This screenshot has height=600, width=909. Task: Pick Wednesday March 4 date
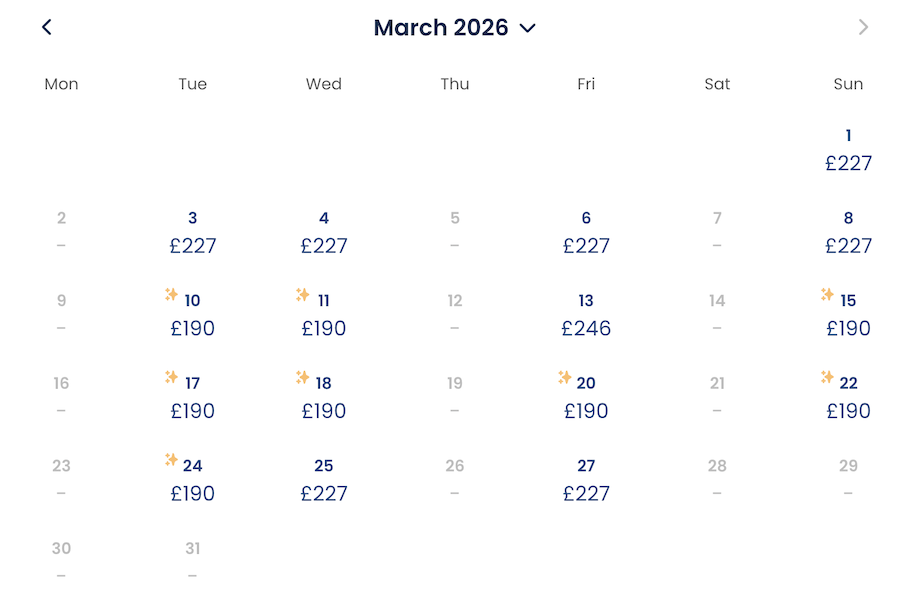coord(323,233)
